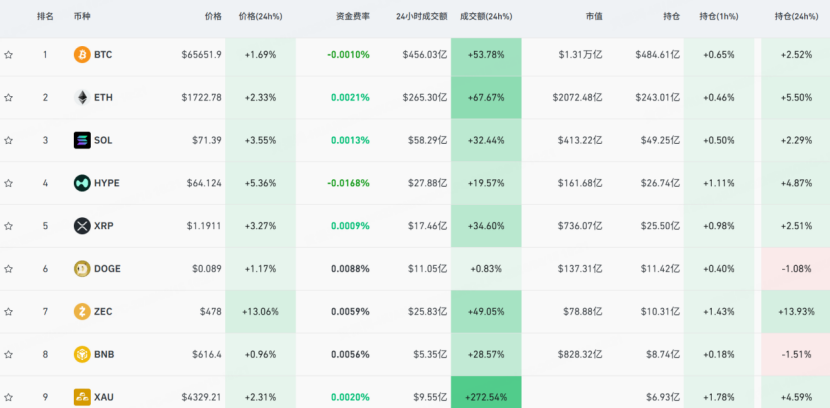Toggle the star next to ZEC
This screenshot has width=830, height=408.
8,312
